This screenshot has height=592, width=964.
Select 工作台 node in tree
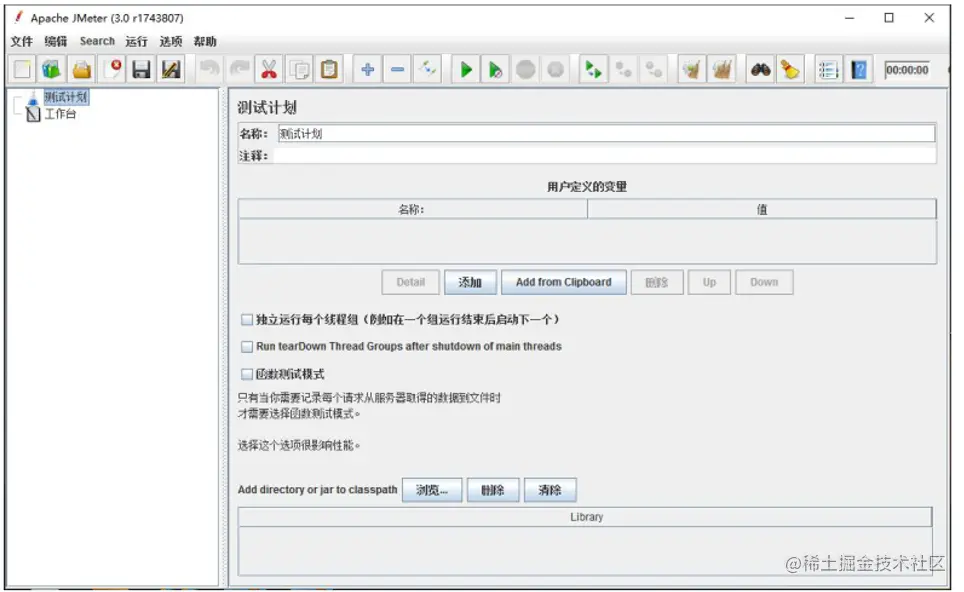point(60,114)
